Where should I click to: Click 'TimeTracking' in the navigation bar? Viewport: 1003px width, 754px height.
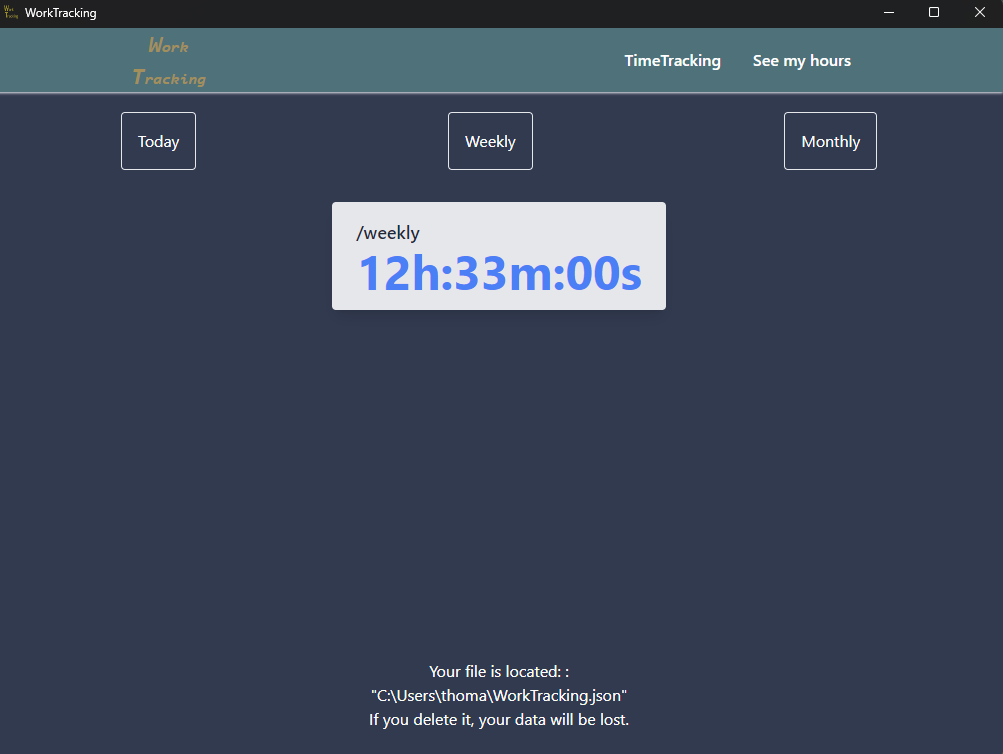672,60
